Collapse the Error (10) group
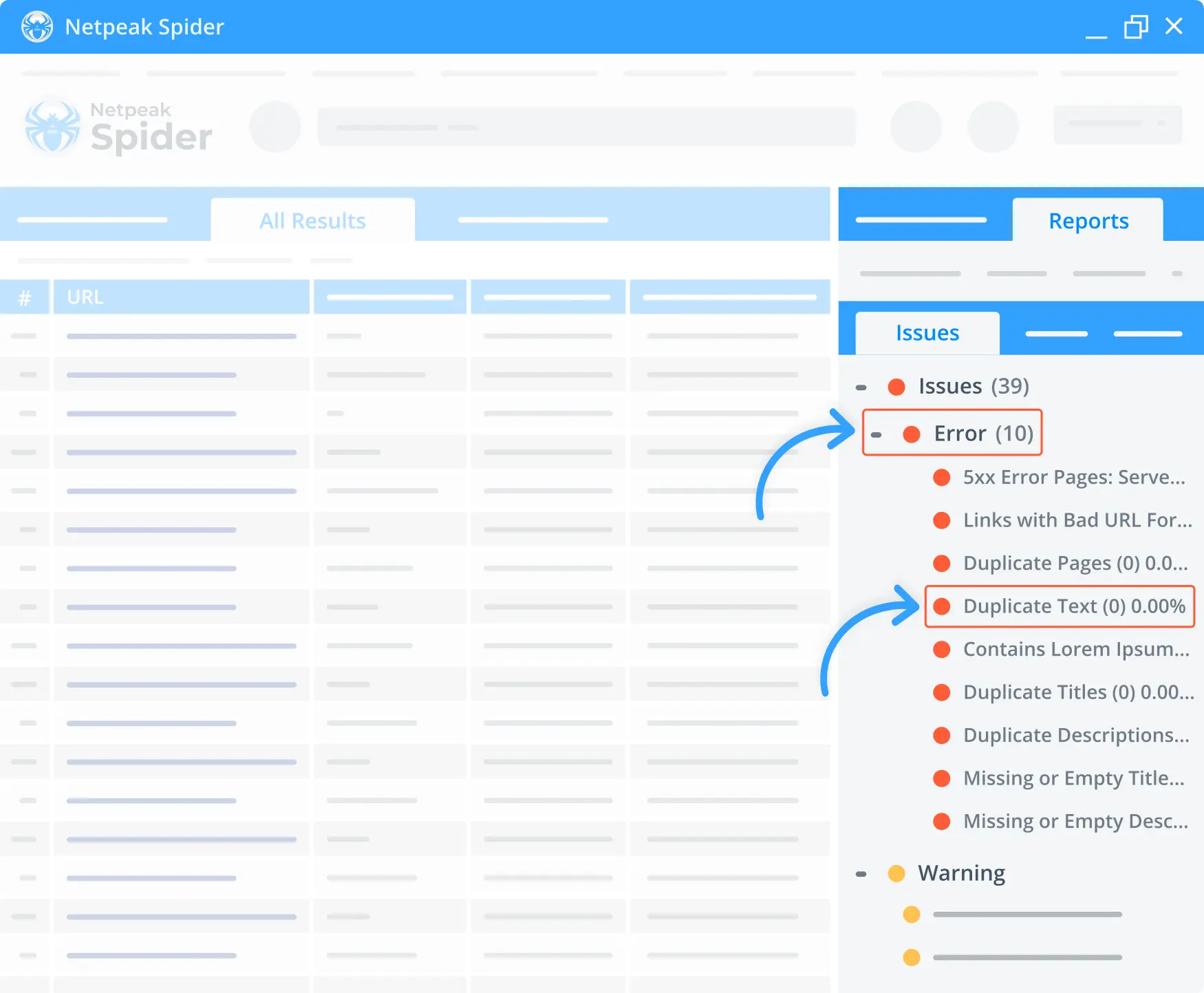Screen dimensions: 1204x993 (x=876, y=434)
